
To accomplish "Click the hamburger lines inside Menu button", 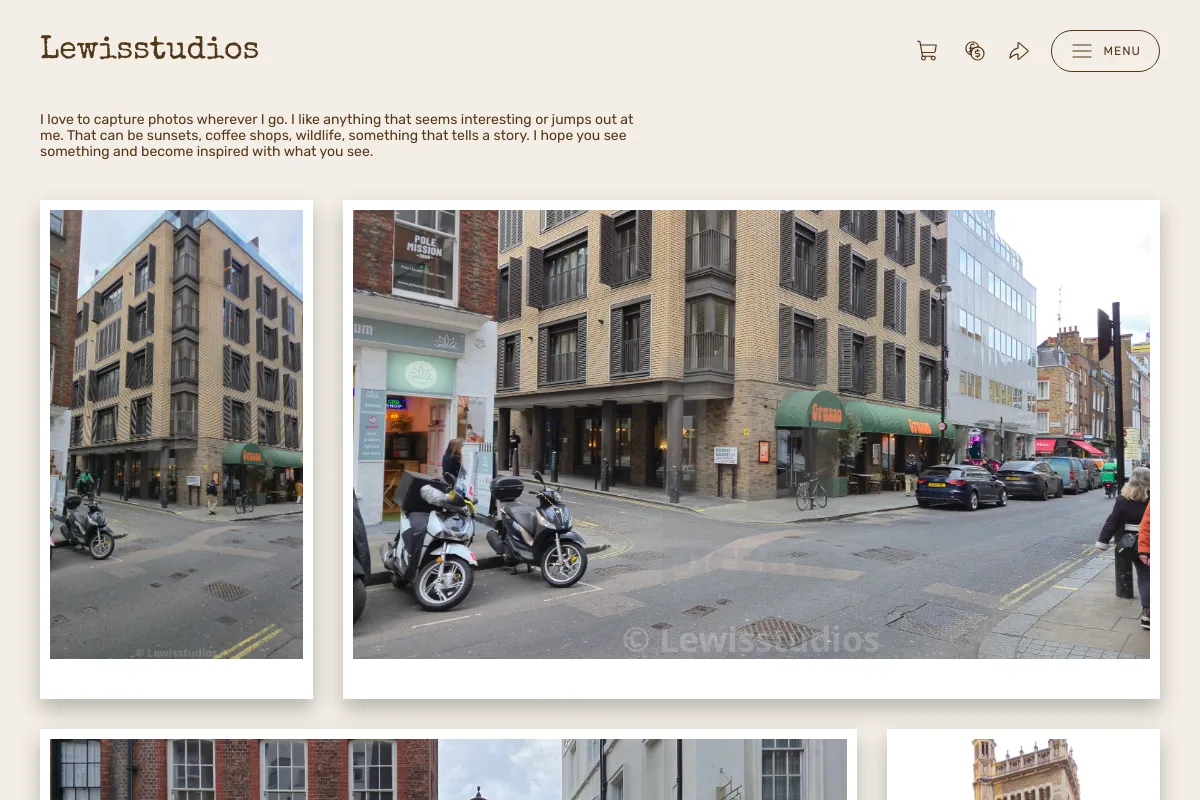I will pyautogui.click(x=1081, y=51).
